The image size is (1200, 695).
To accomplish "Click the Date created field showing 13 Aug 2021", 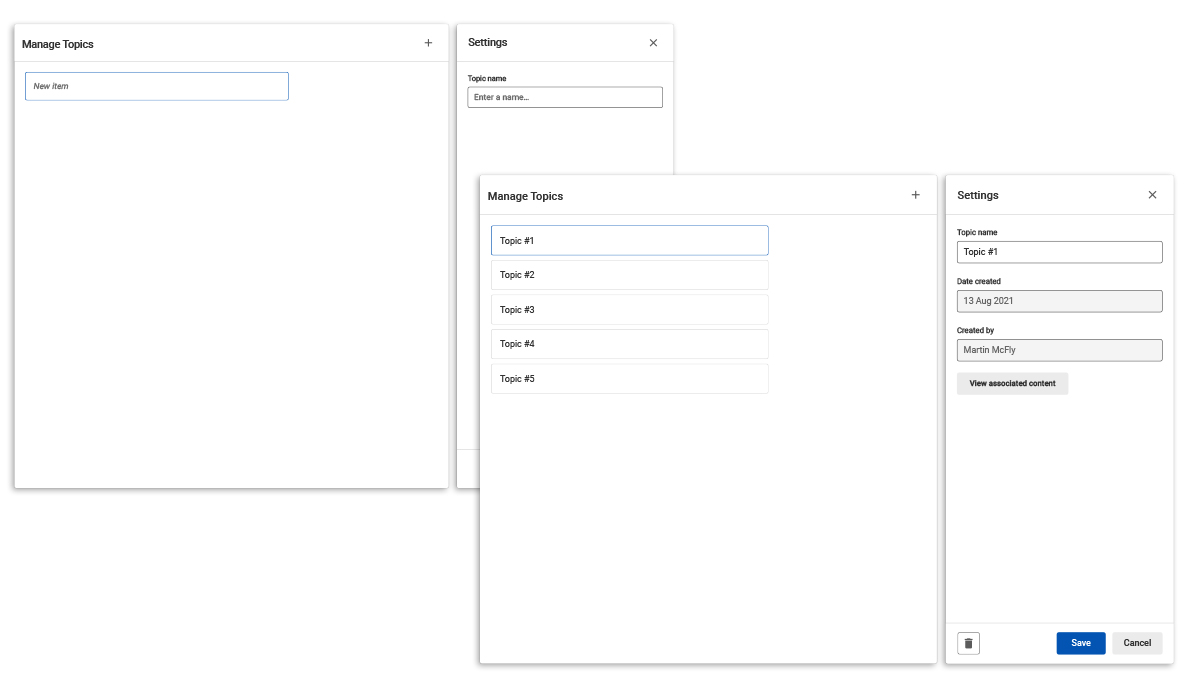I will 1059,301.
